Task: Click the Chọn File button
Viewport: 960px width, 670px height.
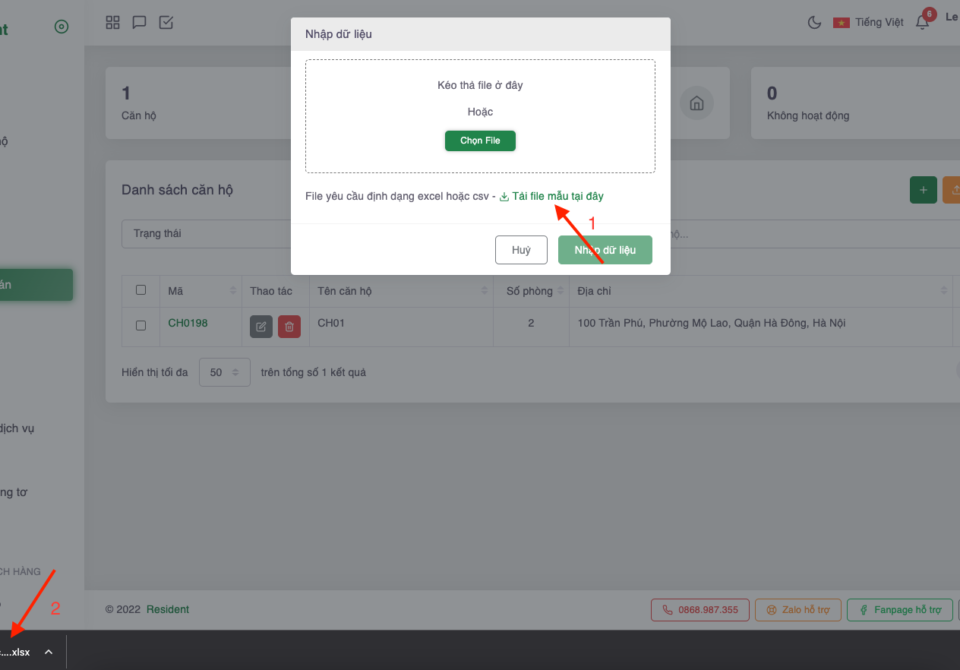Action: [x=480, y=141]
